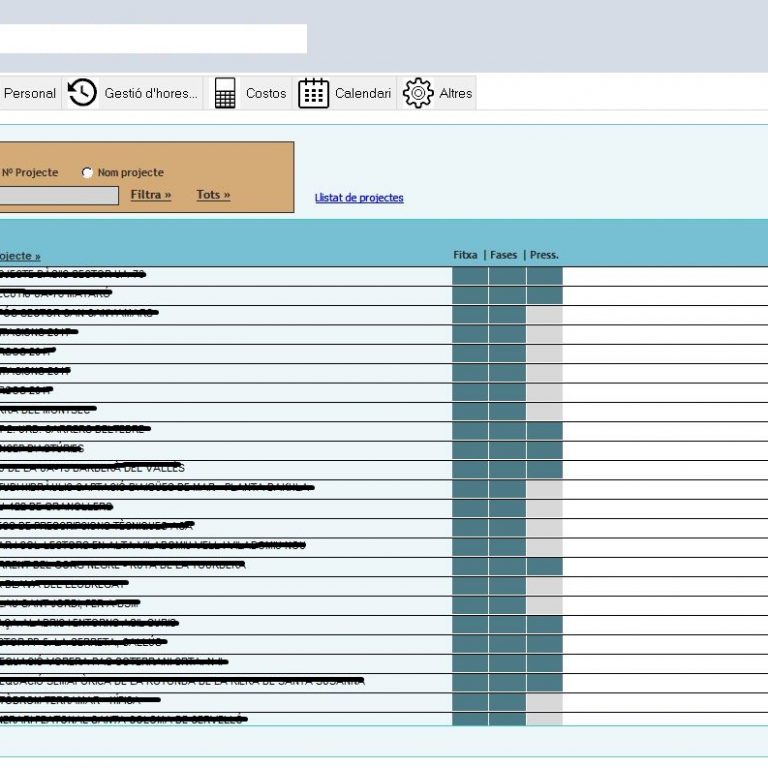
Task: Sort by the Projecte » column header
Action: tap(20, 256)
